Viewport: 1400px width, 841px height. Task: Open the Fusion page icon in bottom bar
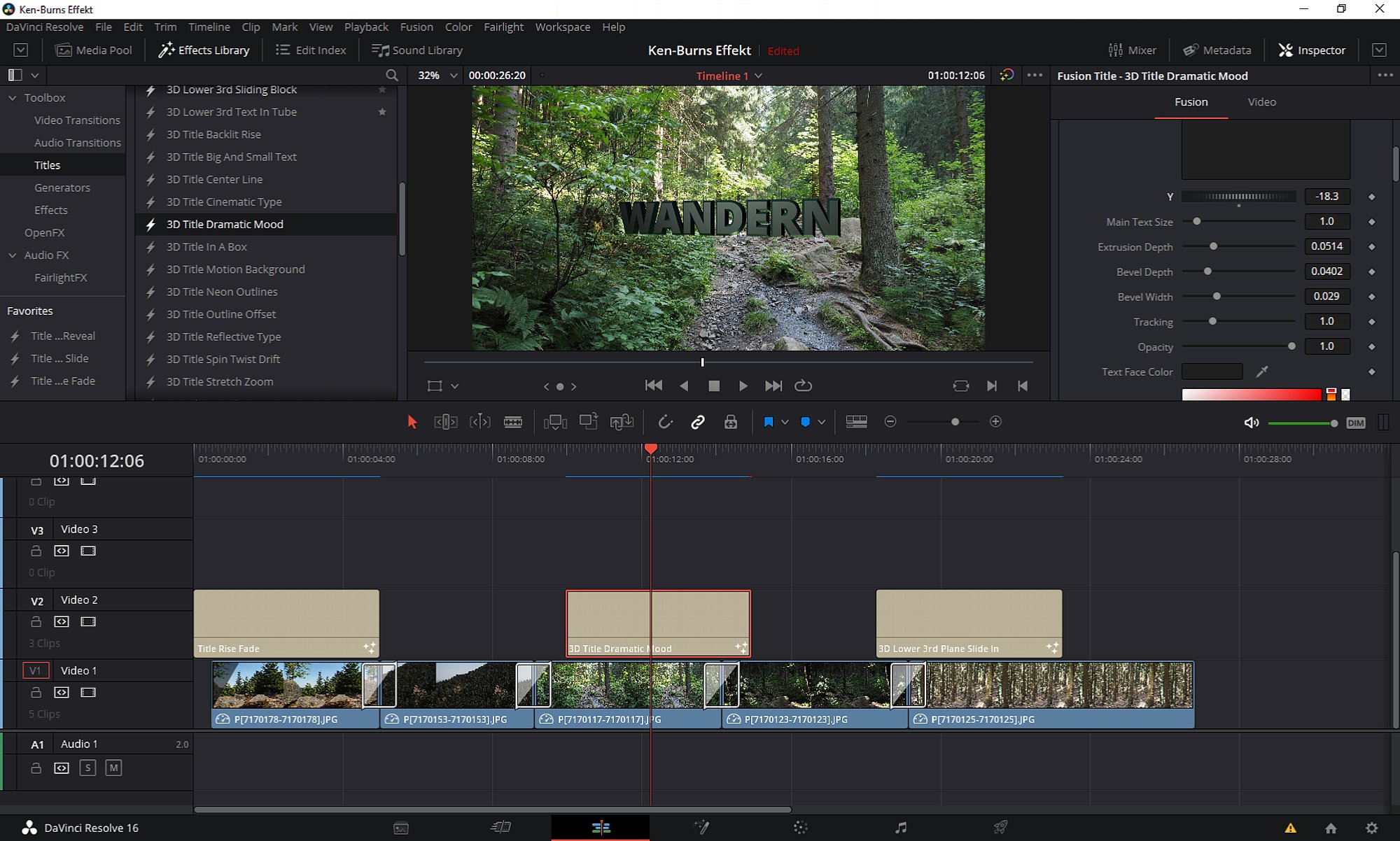pos(701,828)
